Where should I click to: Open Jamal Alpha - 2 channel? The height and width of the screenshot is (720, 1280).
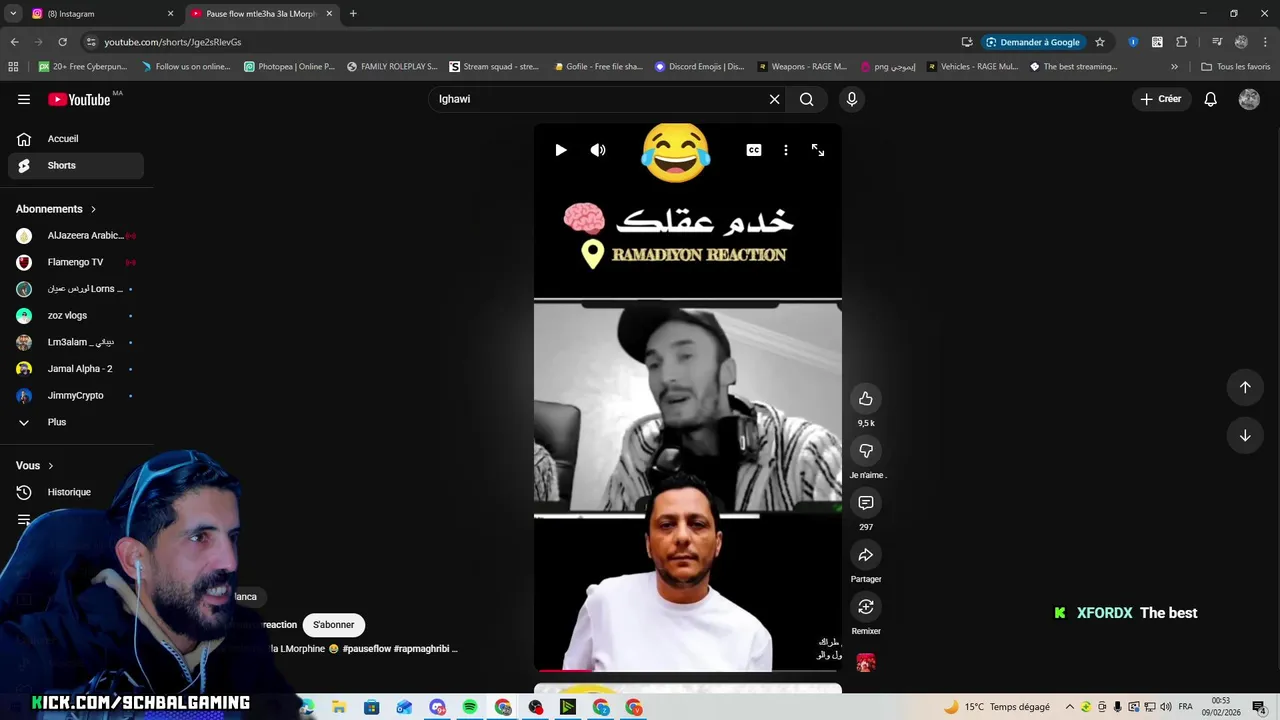(76, 369)
